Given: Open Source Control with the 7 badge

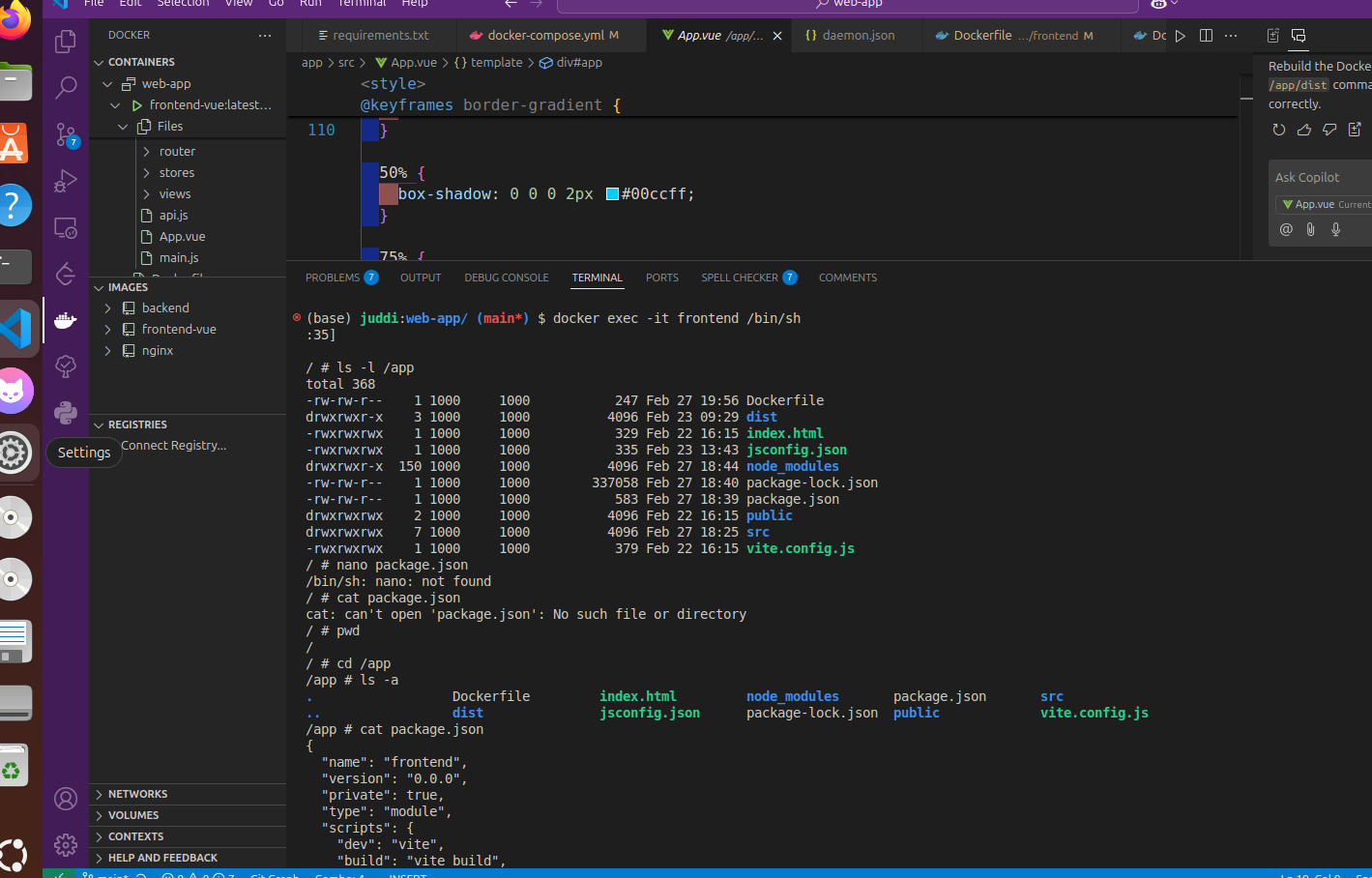Looking at the screenshot, I should (66, 134).
